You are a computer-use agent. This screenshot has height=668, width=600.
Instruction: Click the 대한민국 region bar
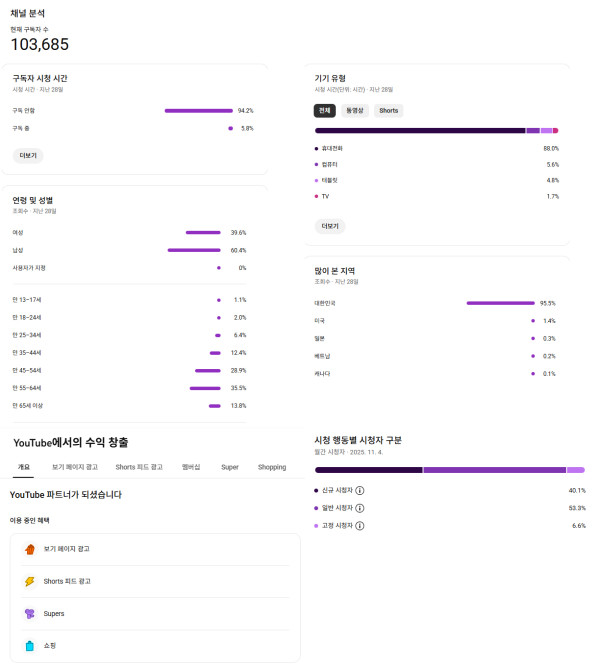point(500,303)
